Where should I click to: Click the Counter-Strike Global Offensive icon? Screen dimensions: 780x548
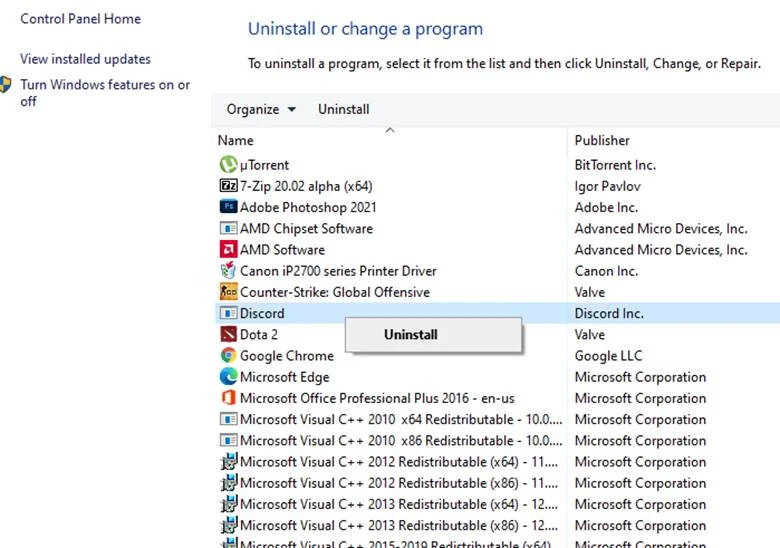coord(228,292)
